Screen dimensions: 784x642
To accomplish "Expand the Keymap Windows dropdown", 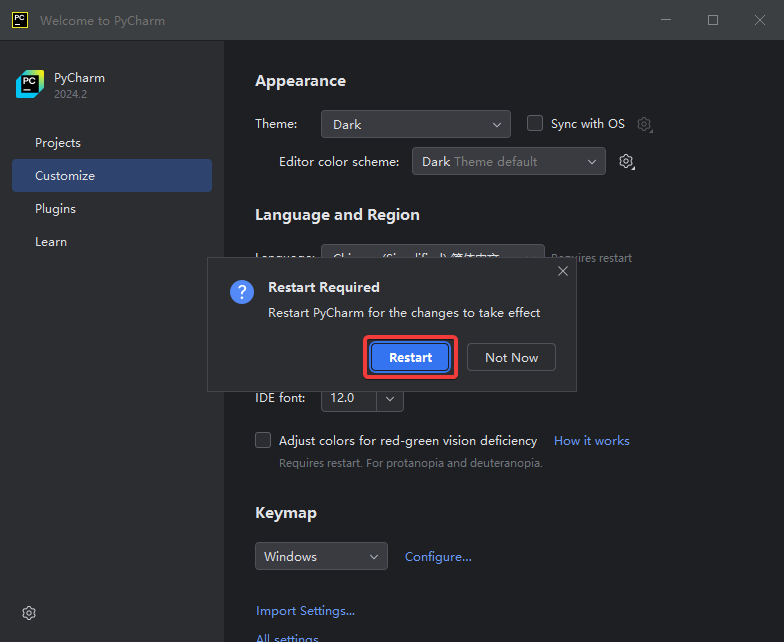I will [321, 556].
